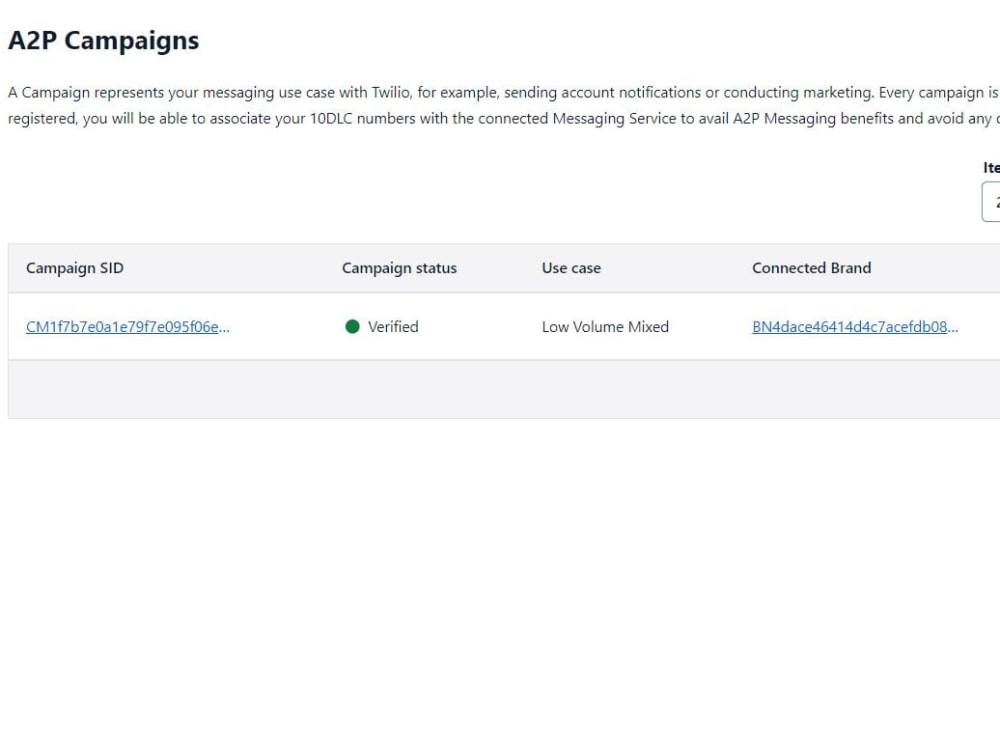Click the Use case column header
This screenshot has height=750, width=1000.
[571, 268]
